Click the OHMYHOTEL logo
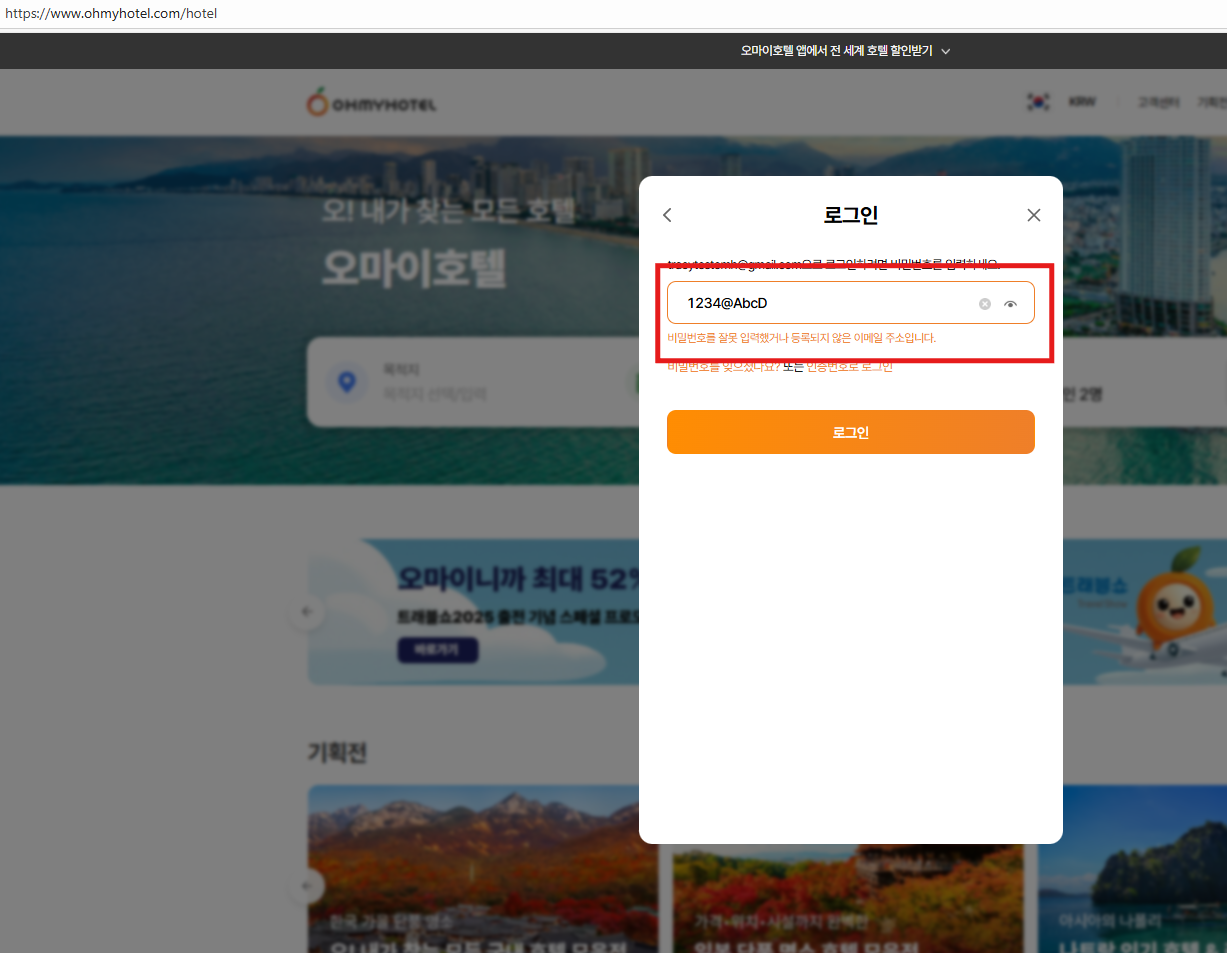 tap(371, 103)
